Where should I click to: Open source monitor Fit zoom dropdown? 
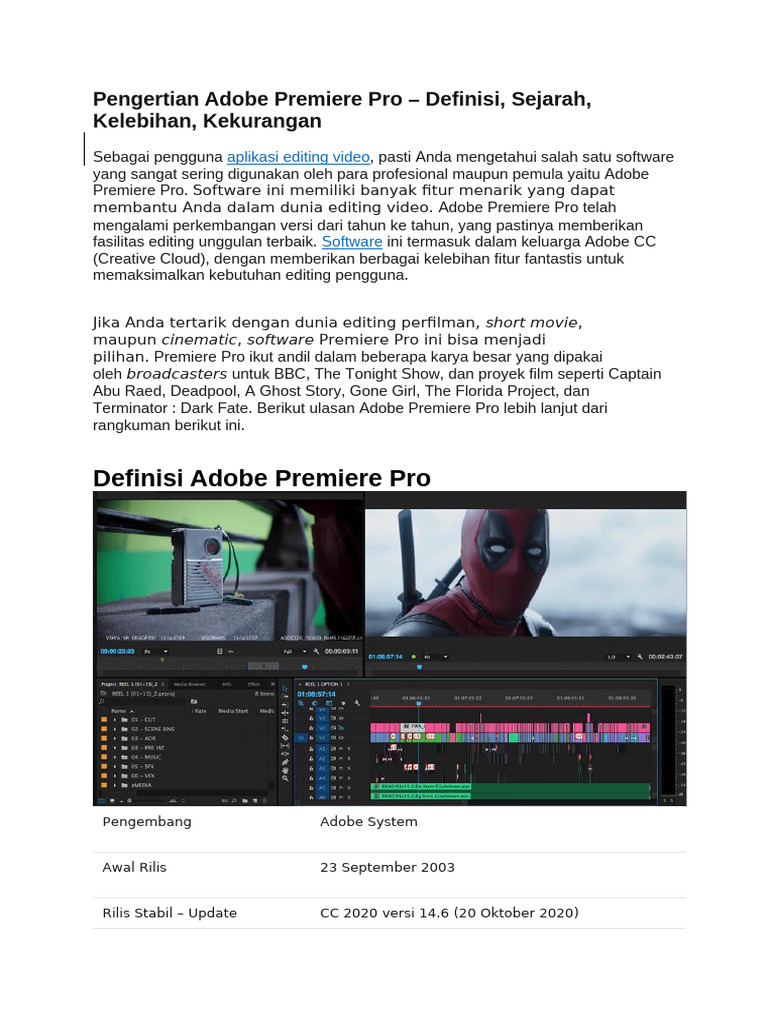pos(156,651)
